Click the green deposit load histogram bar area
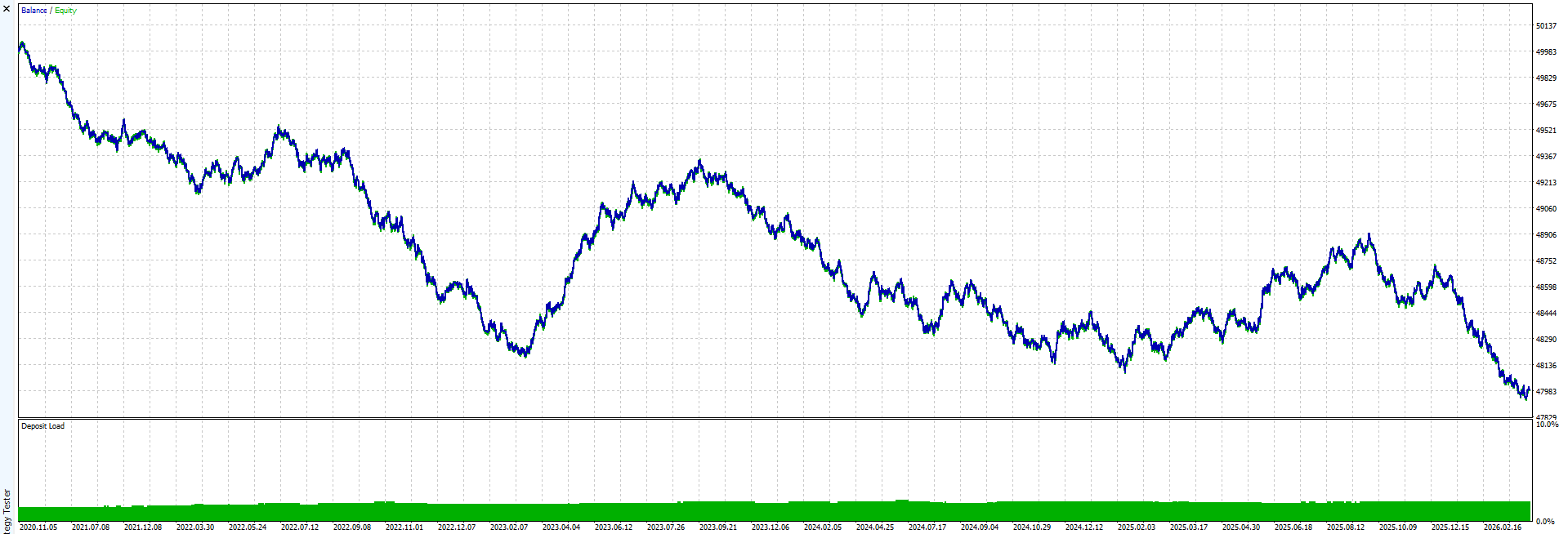This screenshot has height=534, width=1568. tap(774, 511)
